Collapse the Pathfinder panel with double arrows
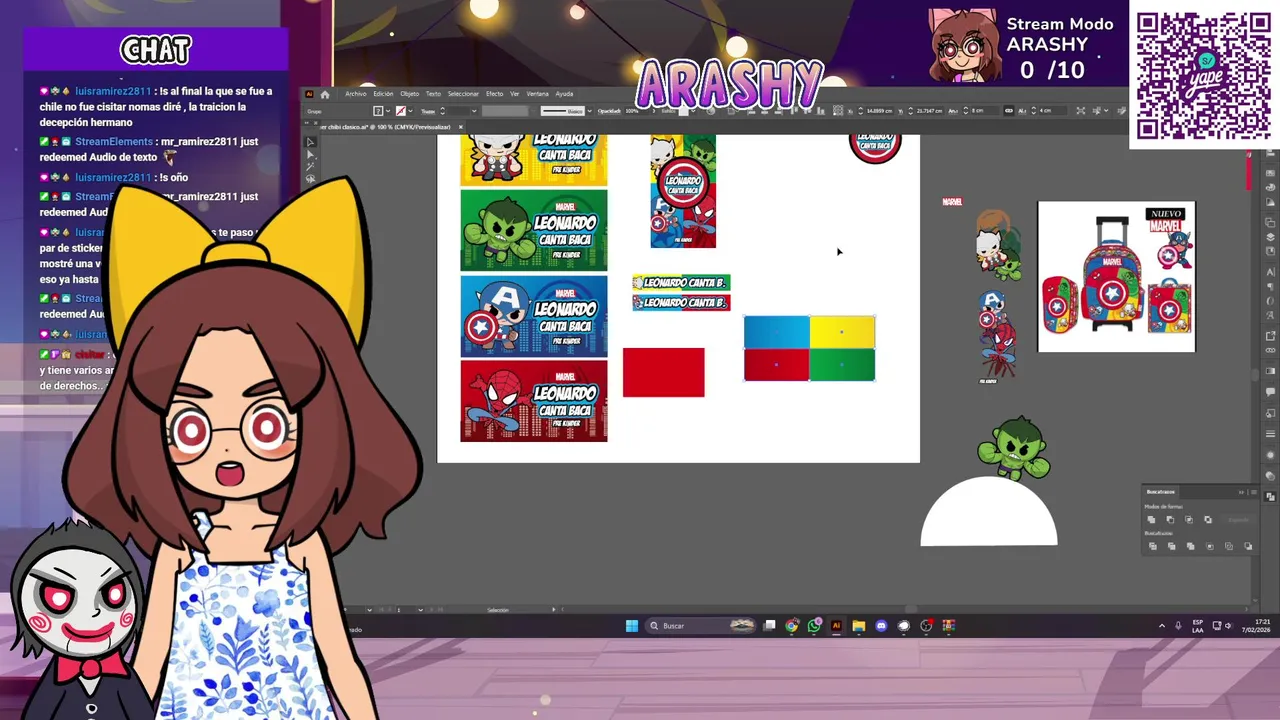 [x=1241, y=492]
